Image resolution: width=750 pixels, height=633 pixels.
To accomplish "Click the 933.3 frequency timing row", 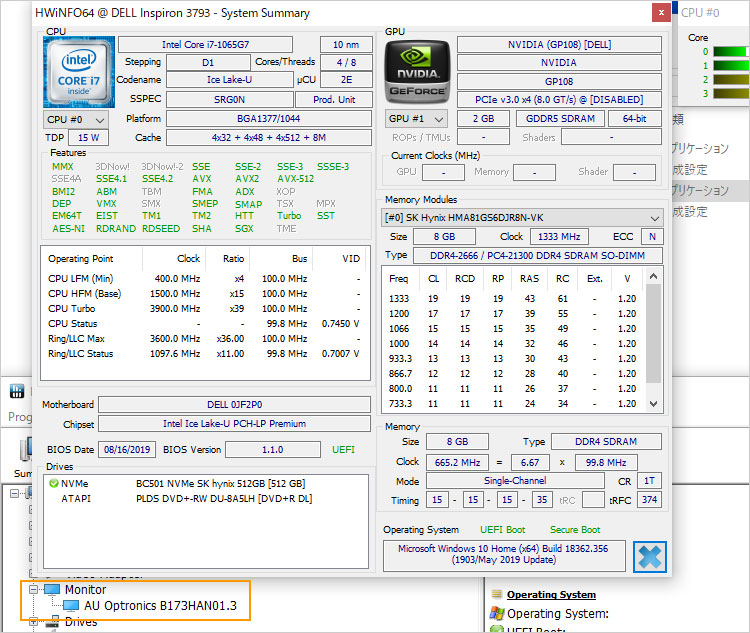I will click(x=514, y=358).
